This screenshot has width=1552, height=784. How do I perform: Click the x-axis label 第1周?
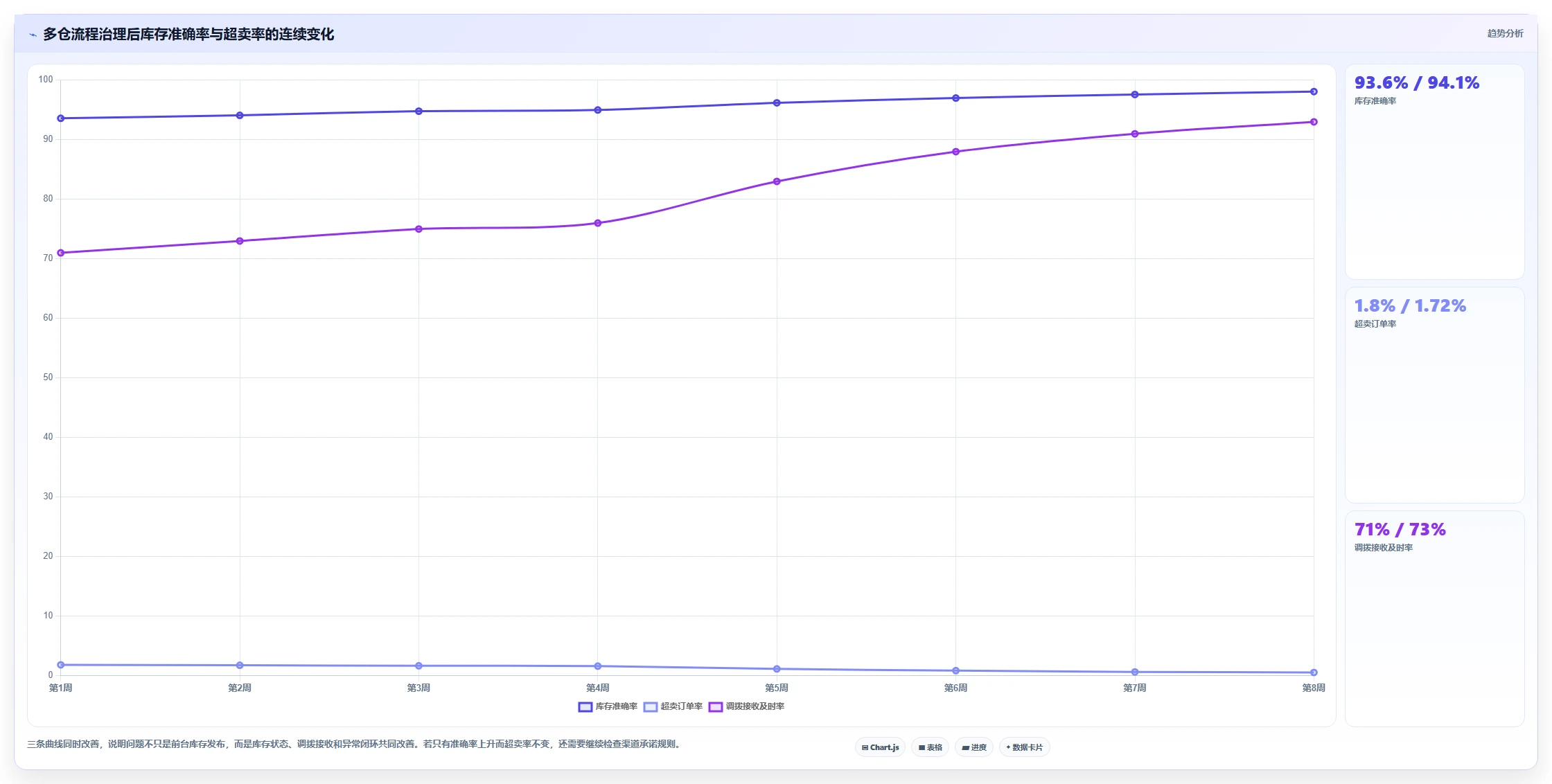click(x=61, y=688)
